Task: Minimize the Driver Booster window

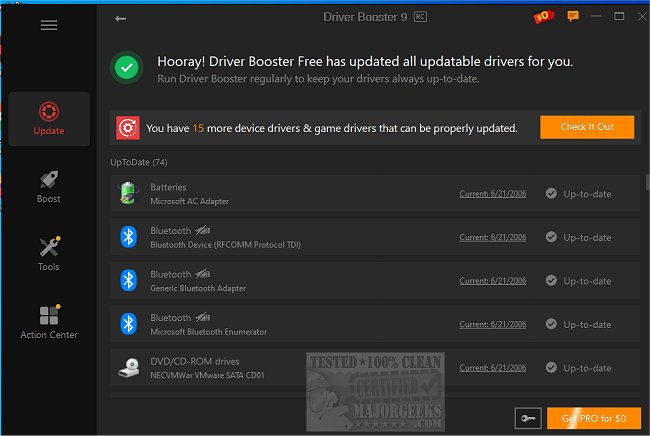Action: 596,17
